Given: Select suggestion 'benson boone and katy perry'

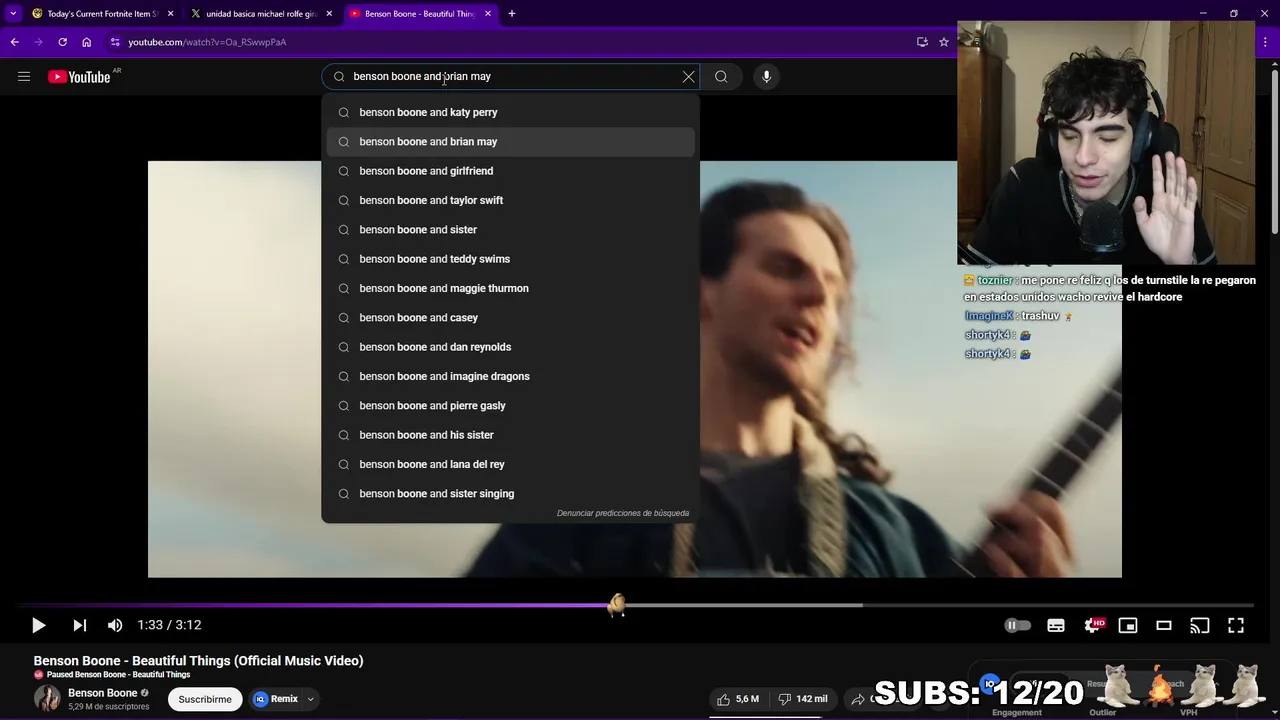Looking at the screenshot, I should (x=510, y=112).
